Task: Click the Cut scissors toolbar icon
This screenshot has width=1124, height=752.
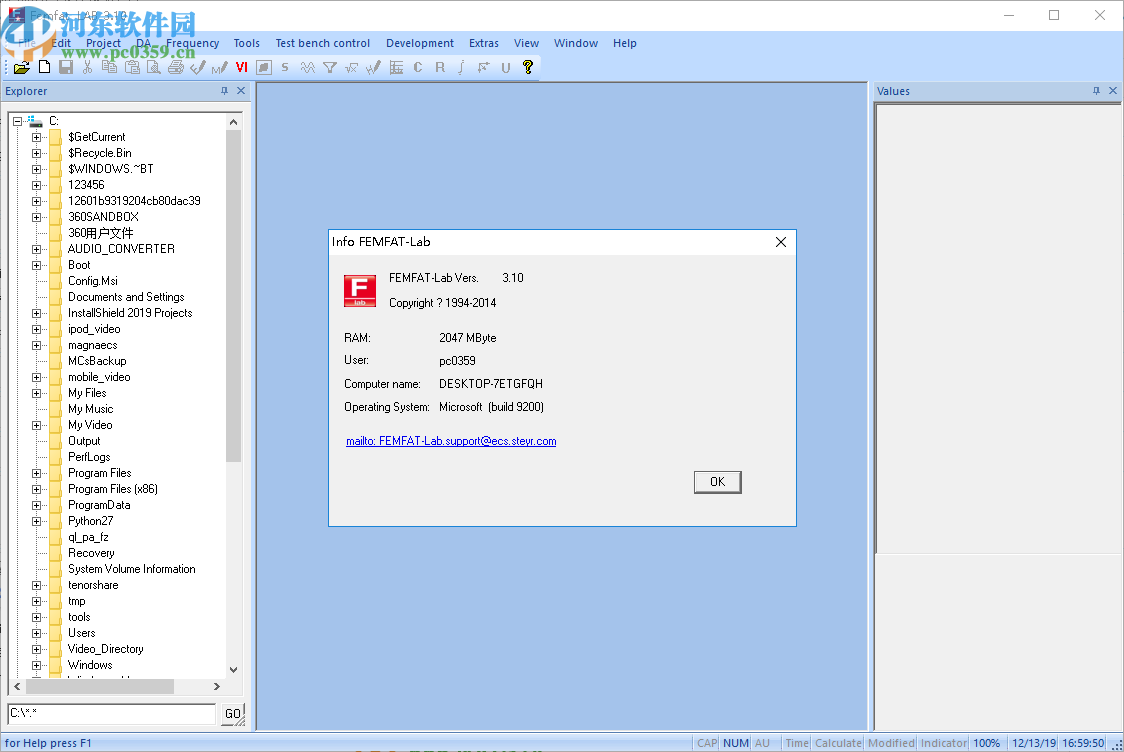Action: [x=87, y=67]
